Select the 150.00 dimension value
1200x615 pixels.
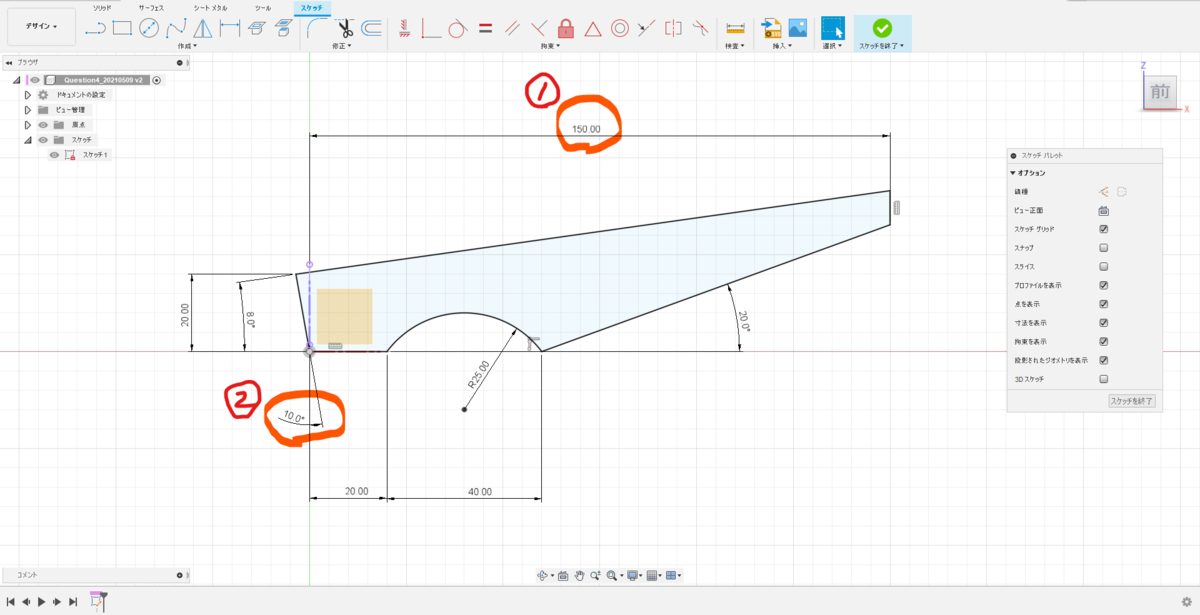point(586,129)
